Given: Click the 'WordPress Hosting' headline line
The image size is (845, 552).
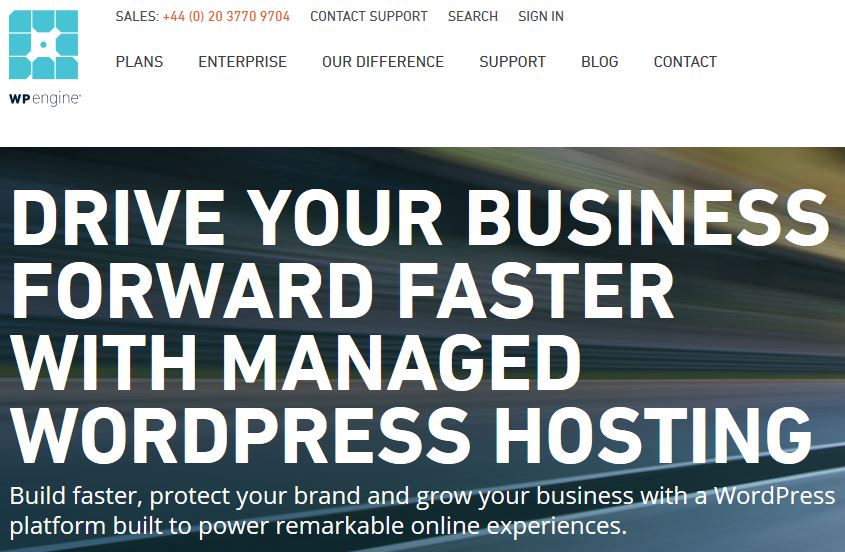Looking at the screenshot, I should tap(412, 435).
